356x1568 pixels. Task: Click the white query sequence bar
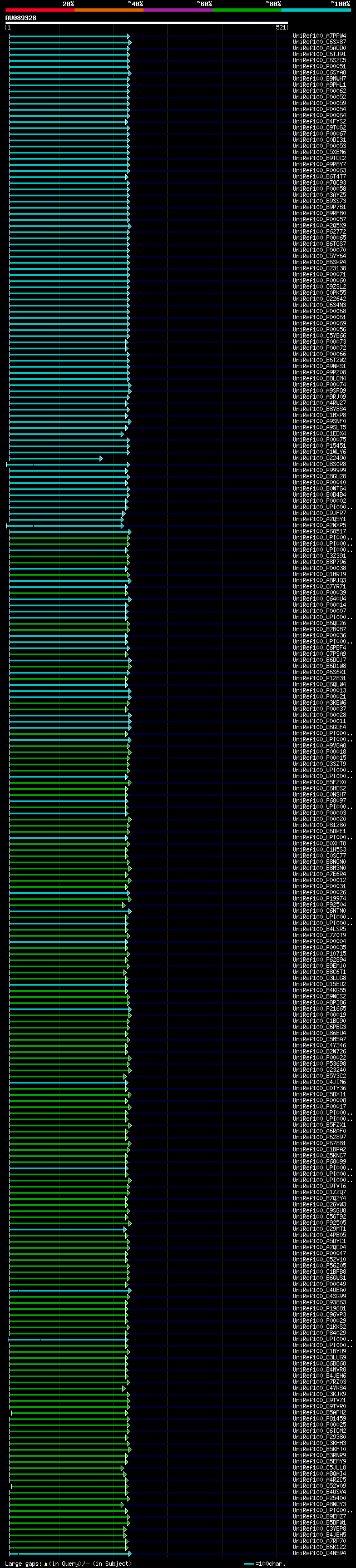(147, 23)
